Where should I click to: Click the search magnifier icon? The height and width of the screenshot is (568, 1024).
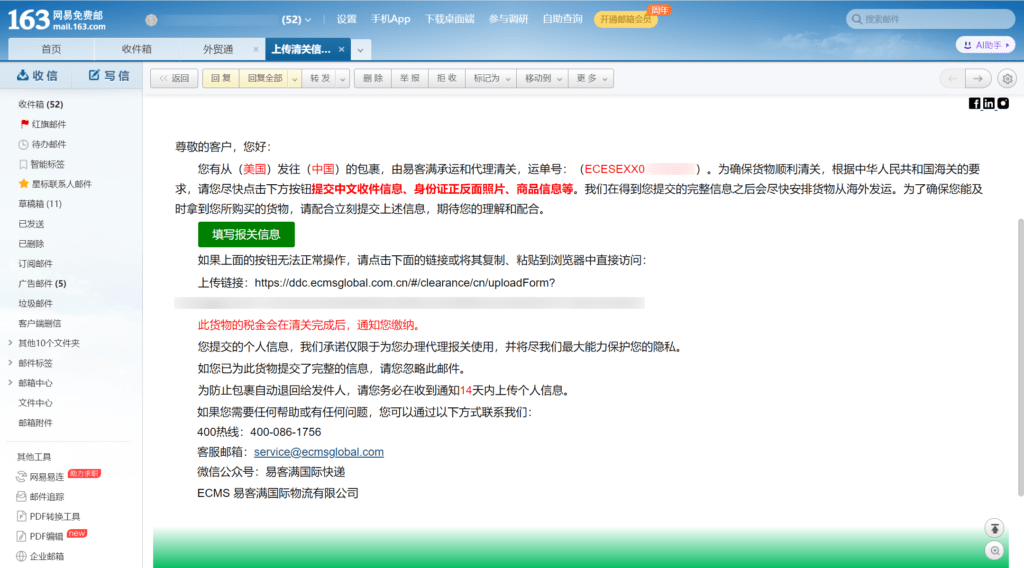[x=857, y=19]
